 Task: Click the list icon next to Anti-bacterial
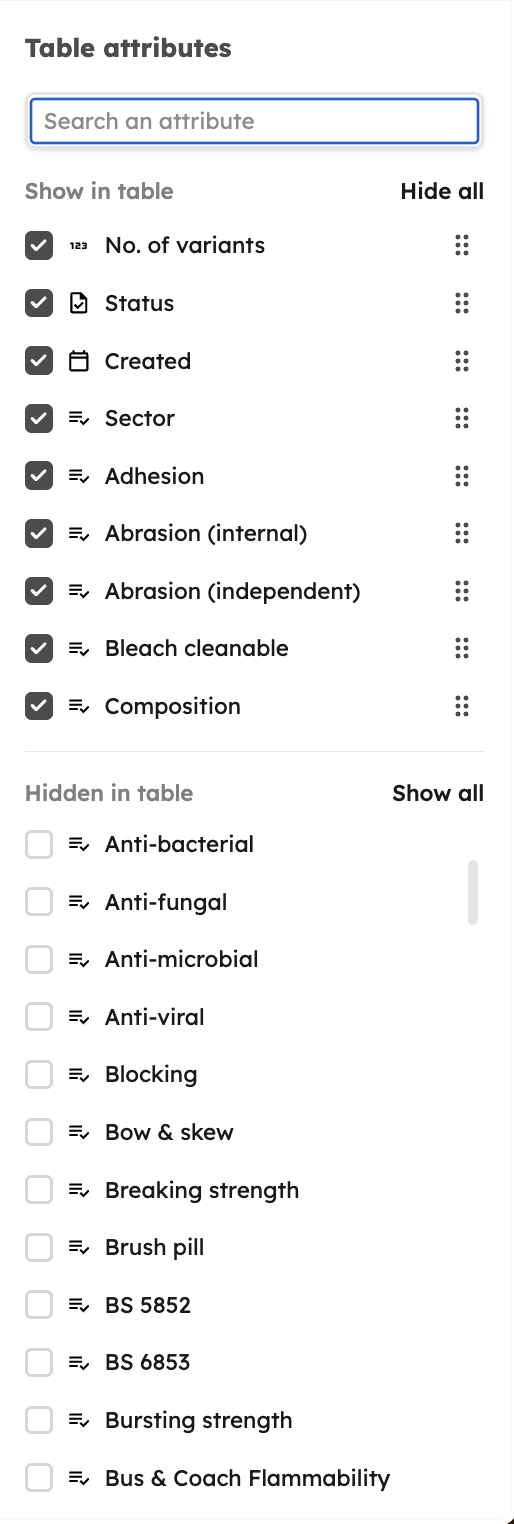pos(79,845)
